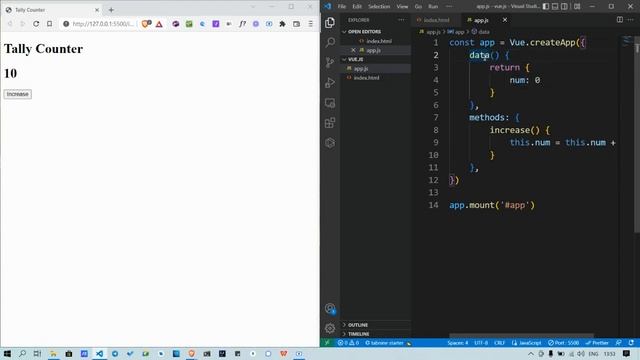The height and width of the screenshot is (360, 640).
Task: Open the Windows action center notifications
Action: tap(627, 353)
